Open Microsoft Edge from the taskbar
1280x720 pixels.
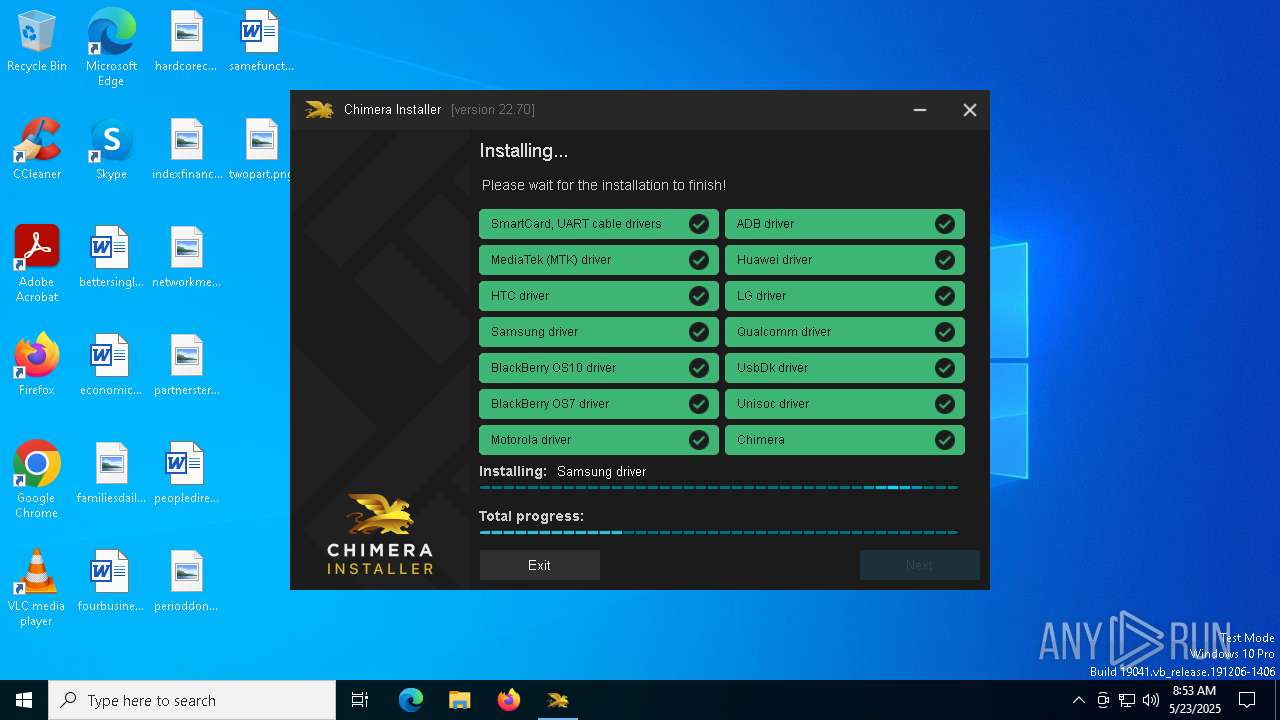pyautogui.click(x=411, y=700)
